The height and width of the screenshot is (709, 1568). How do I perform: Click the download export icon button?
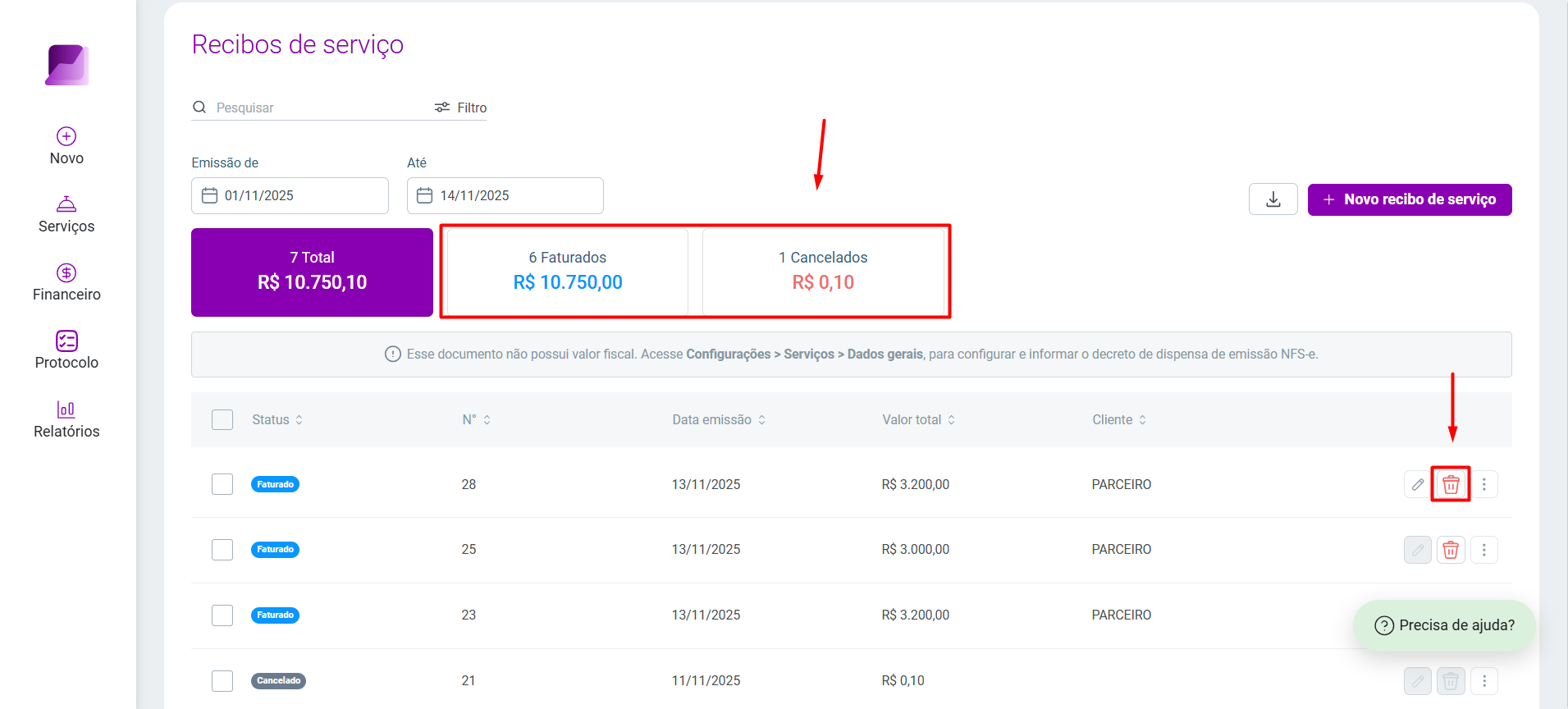(1273, 199)
